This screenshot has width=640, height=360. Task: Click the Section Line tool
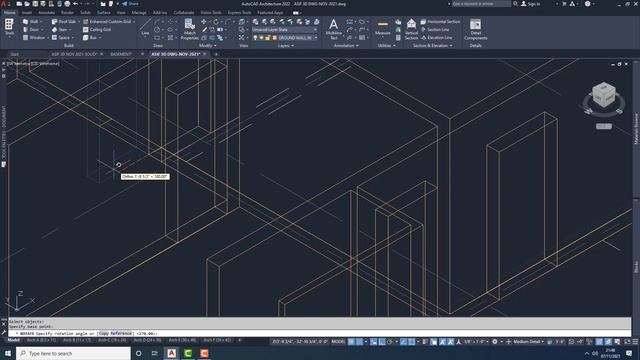tap(435, 30)
